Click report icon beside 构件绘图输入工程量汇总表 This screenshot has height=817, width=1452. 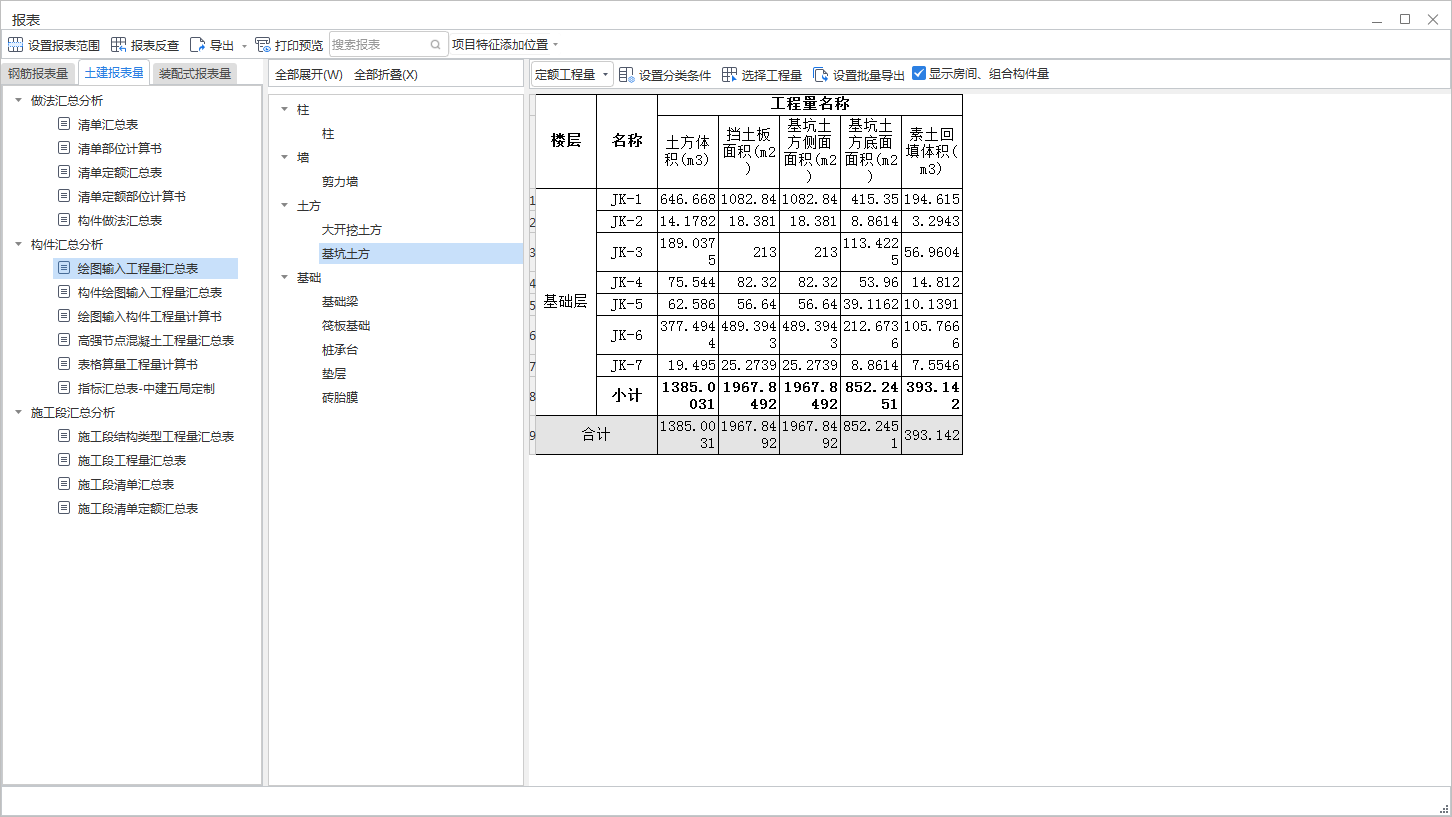tap(64, 292)
